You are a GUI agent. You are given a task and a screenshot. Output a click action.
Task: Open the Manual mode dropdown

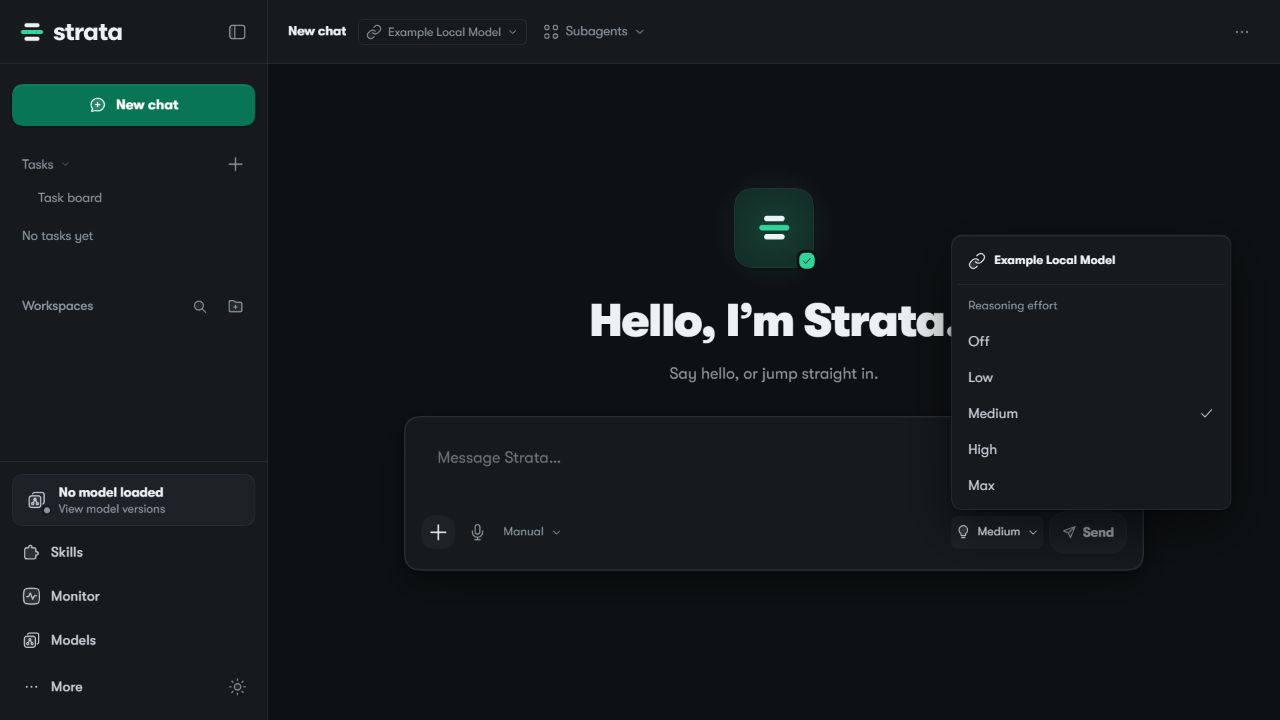click(531, 532)
